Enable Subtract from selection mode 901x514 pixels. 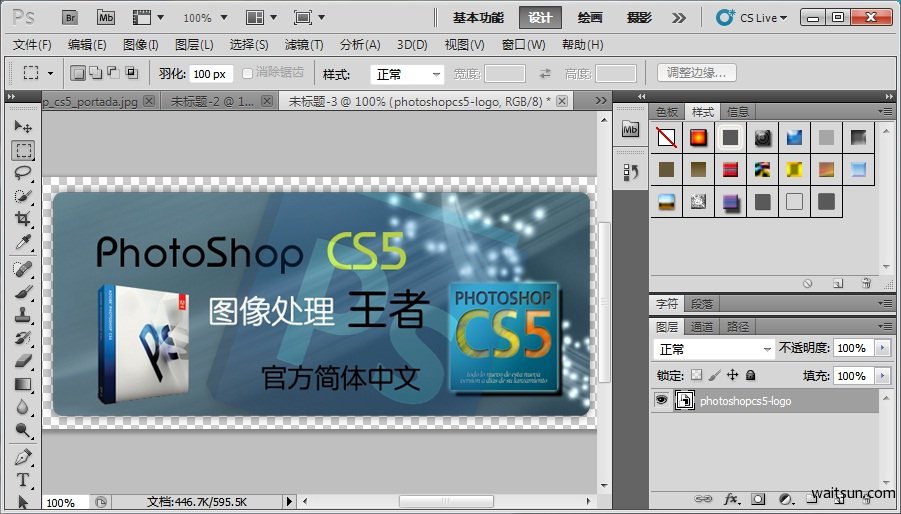pyautogui.click(x=113, y=73)
